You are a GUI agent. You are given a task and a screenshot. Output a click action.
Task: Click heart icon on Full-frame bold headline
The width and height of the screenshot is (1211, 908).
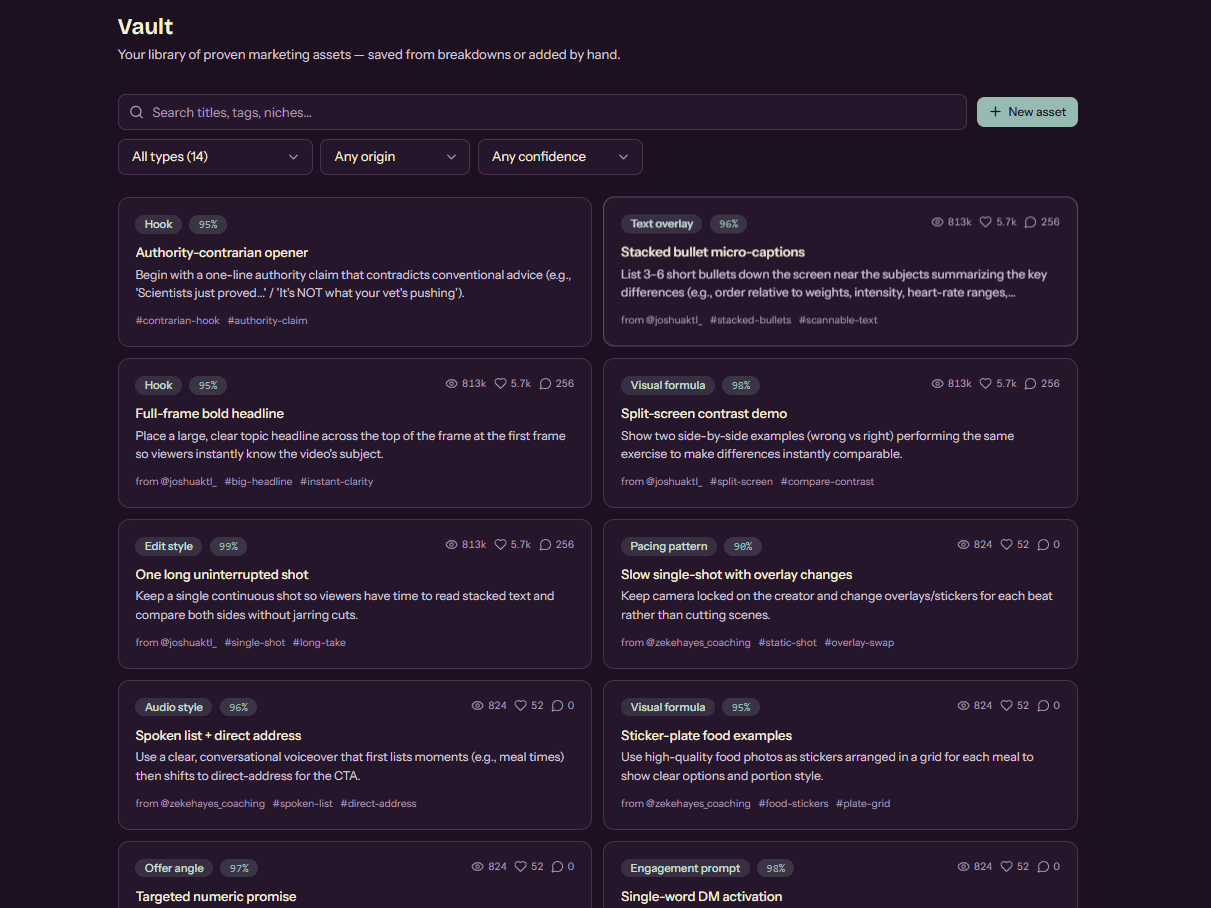click(x=500, y=384)
